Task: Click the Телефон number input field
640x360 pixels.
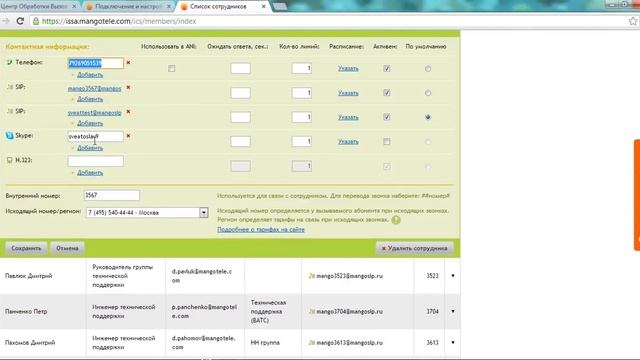Action: (96, 63)
